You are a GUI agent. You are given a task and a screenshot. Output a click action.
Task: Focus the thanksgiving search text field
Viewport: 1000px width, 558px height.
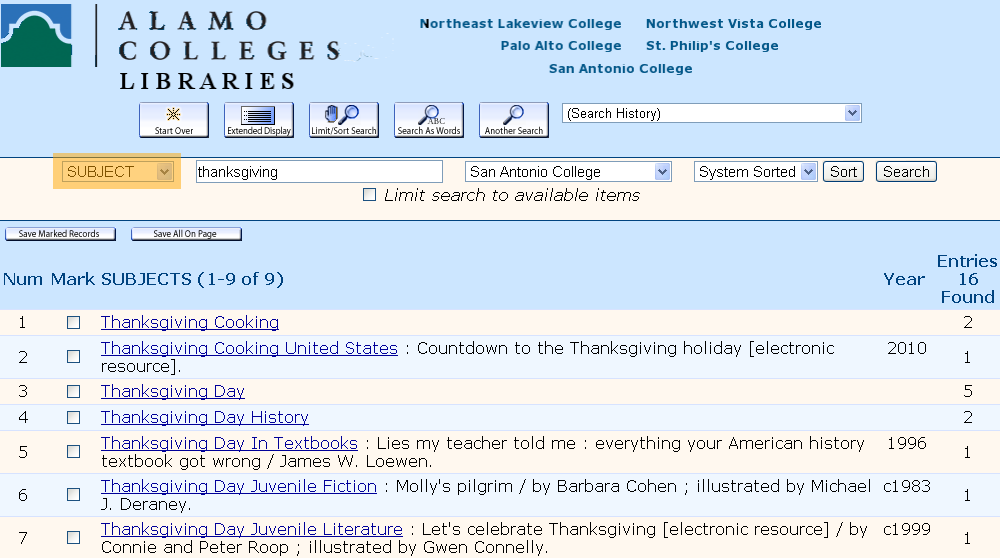[319, 172]
